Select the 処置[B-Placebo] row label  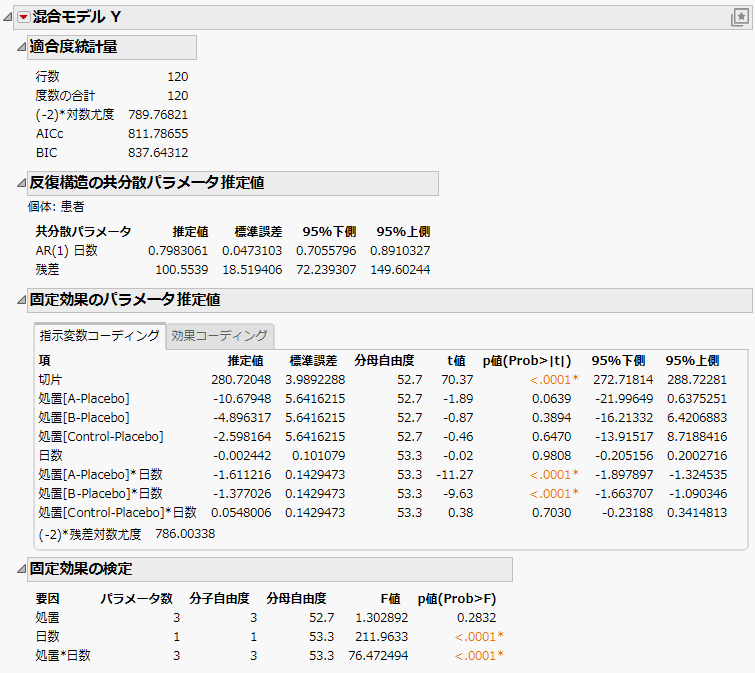pos(84,417)
